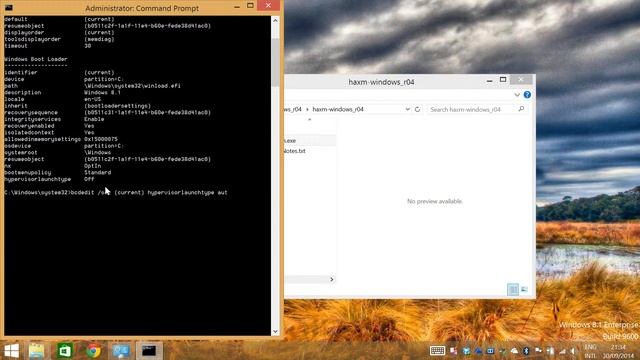Open the power battery tray icon
The image size is (640, 360).
[x=551, y=351]
